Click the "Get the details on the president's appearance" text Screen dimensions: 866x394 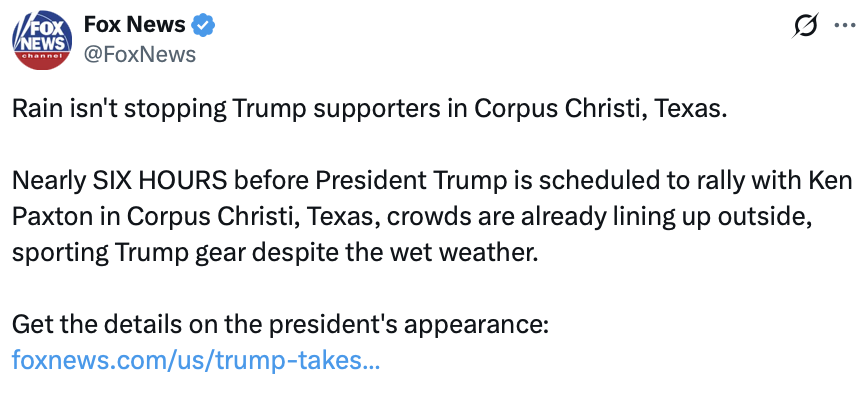point(281,325)
